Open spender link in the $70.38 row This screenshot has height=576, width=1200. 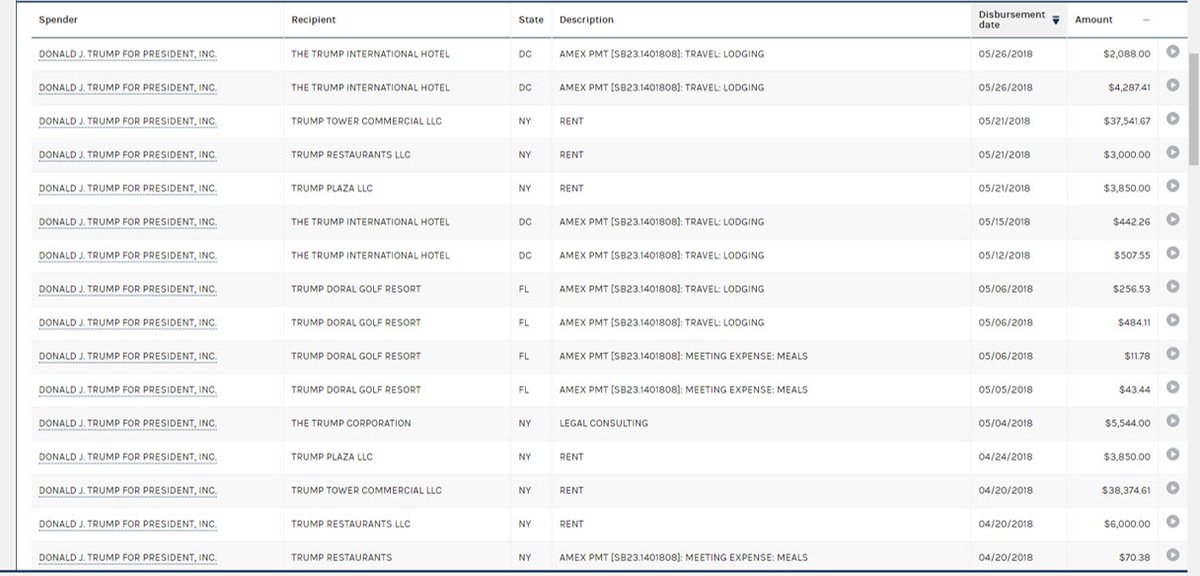coord(128,557)
